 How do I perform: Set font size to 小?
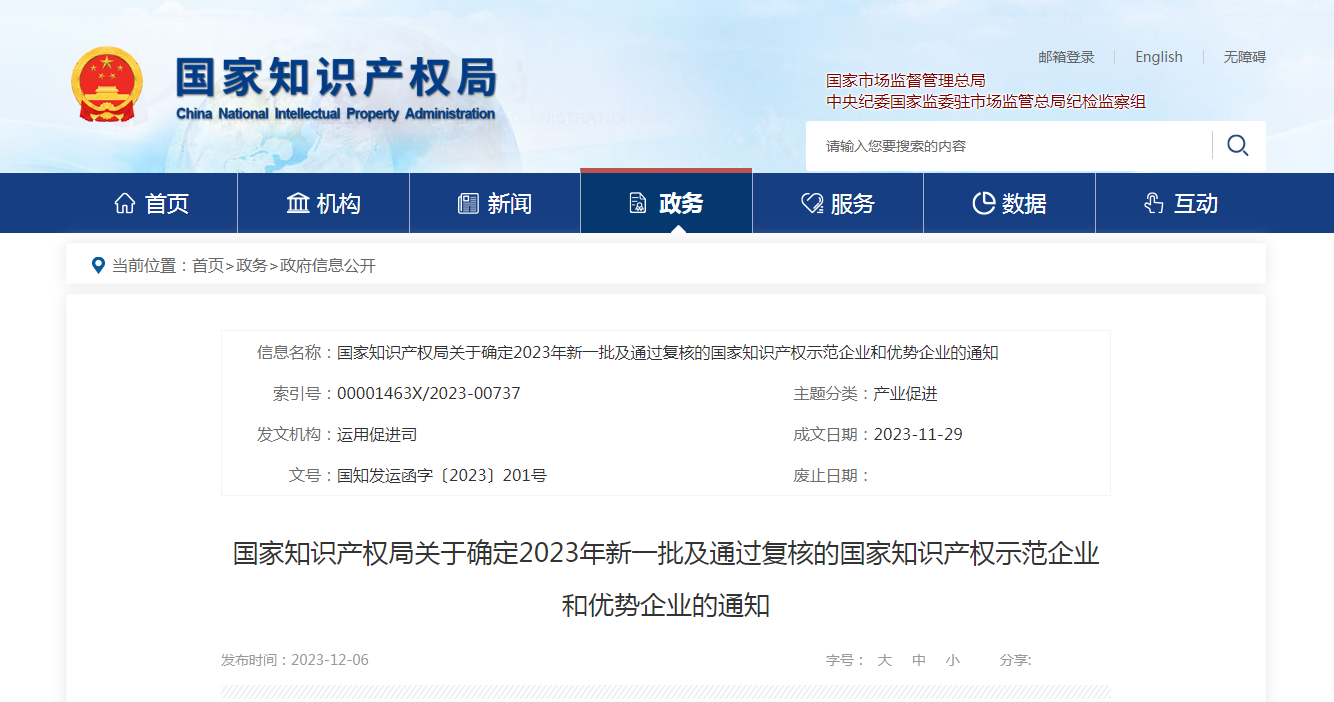tap(953, 660)
